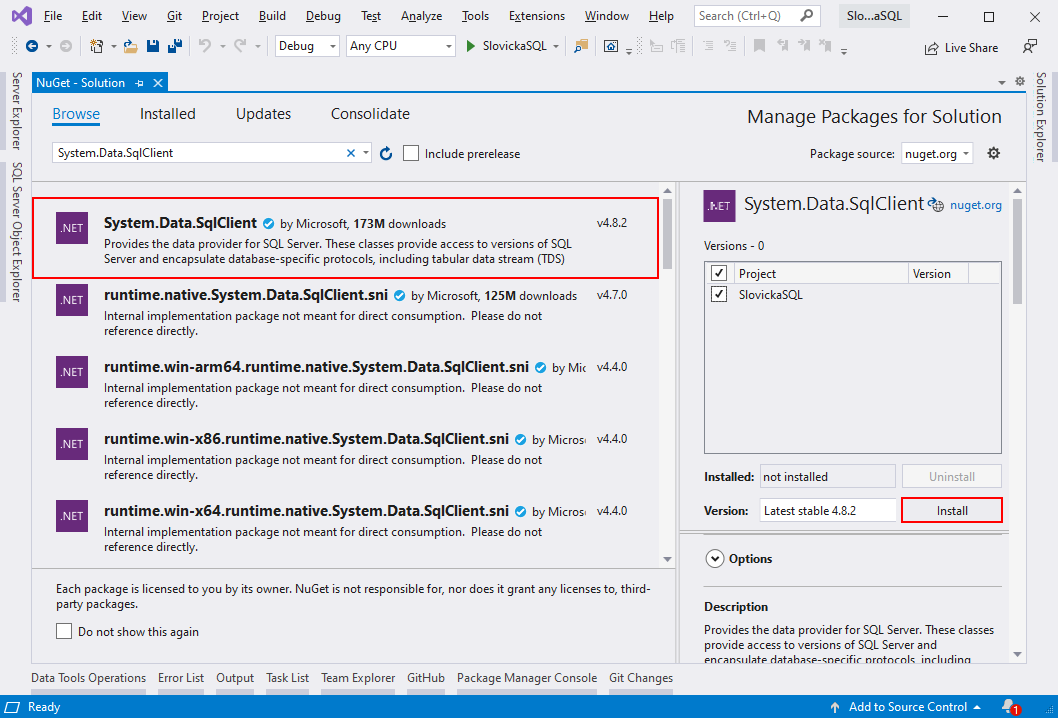This screenshot has height=718, width=1058.
Task: Close the NuGet - Solution tab
Action: point(157,83)
